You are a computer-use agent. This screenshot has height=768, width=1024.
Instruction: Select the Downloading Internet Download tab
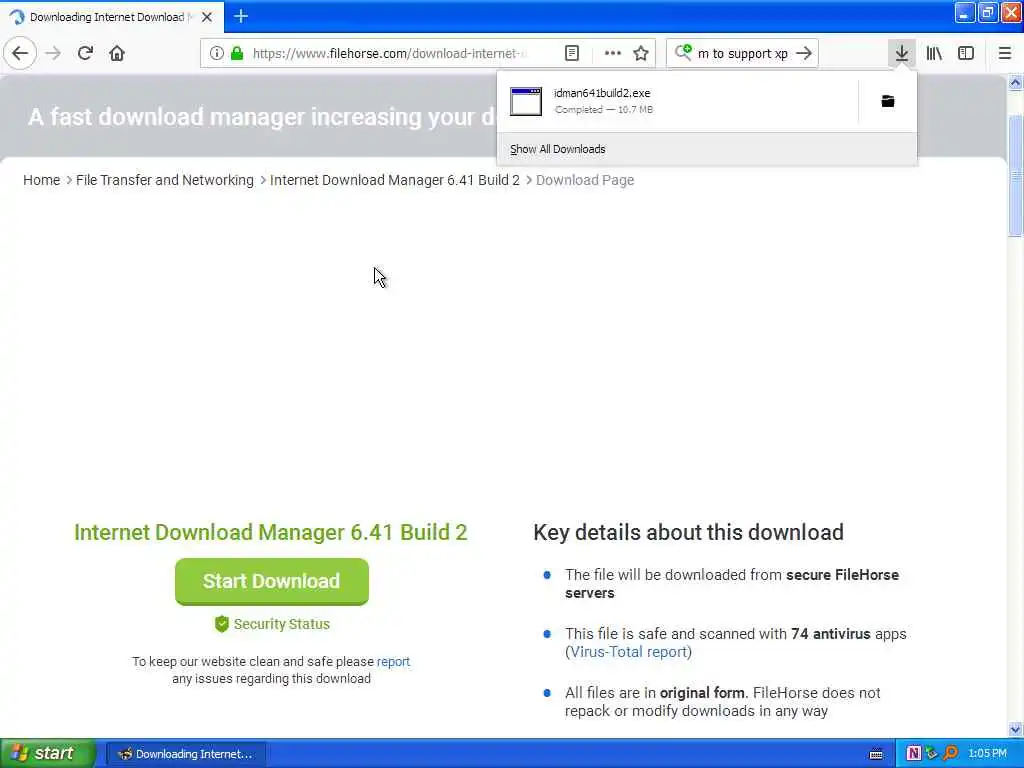coord(112,17)
